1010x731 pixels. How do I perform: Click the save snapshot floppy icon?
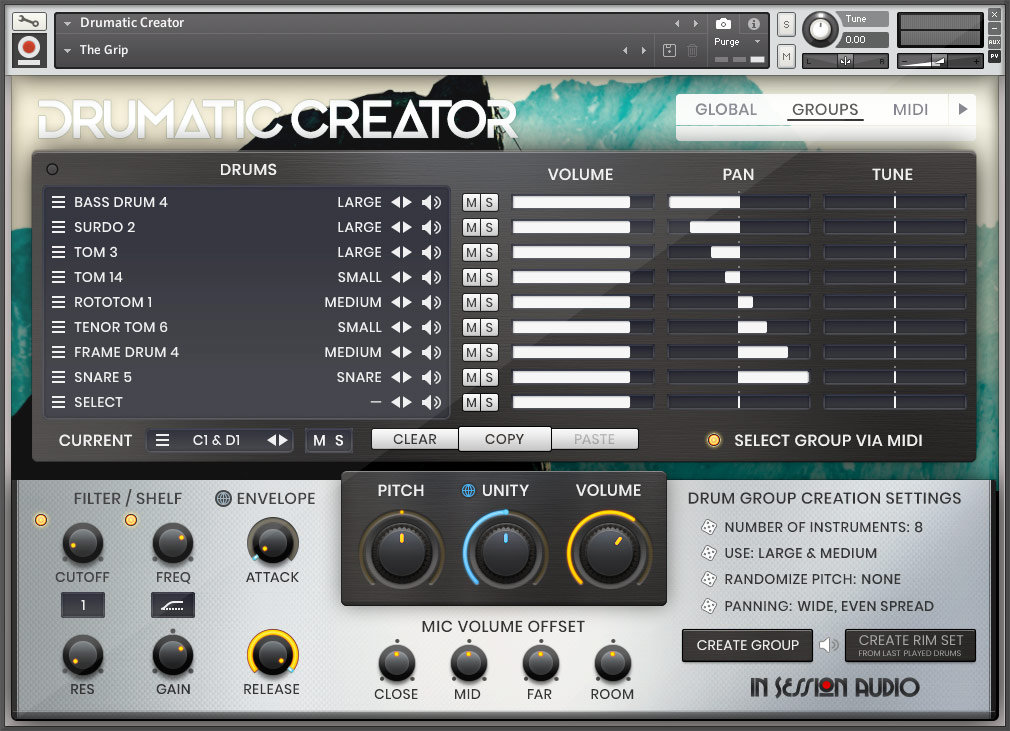(x=668, y=49)
